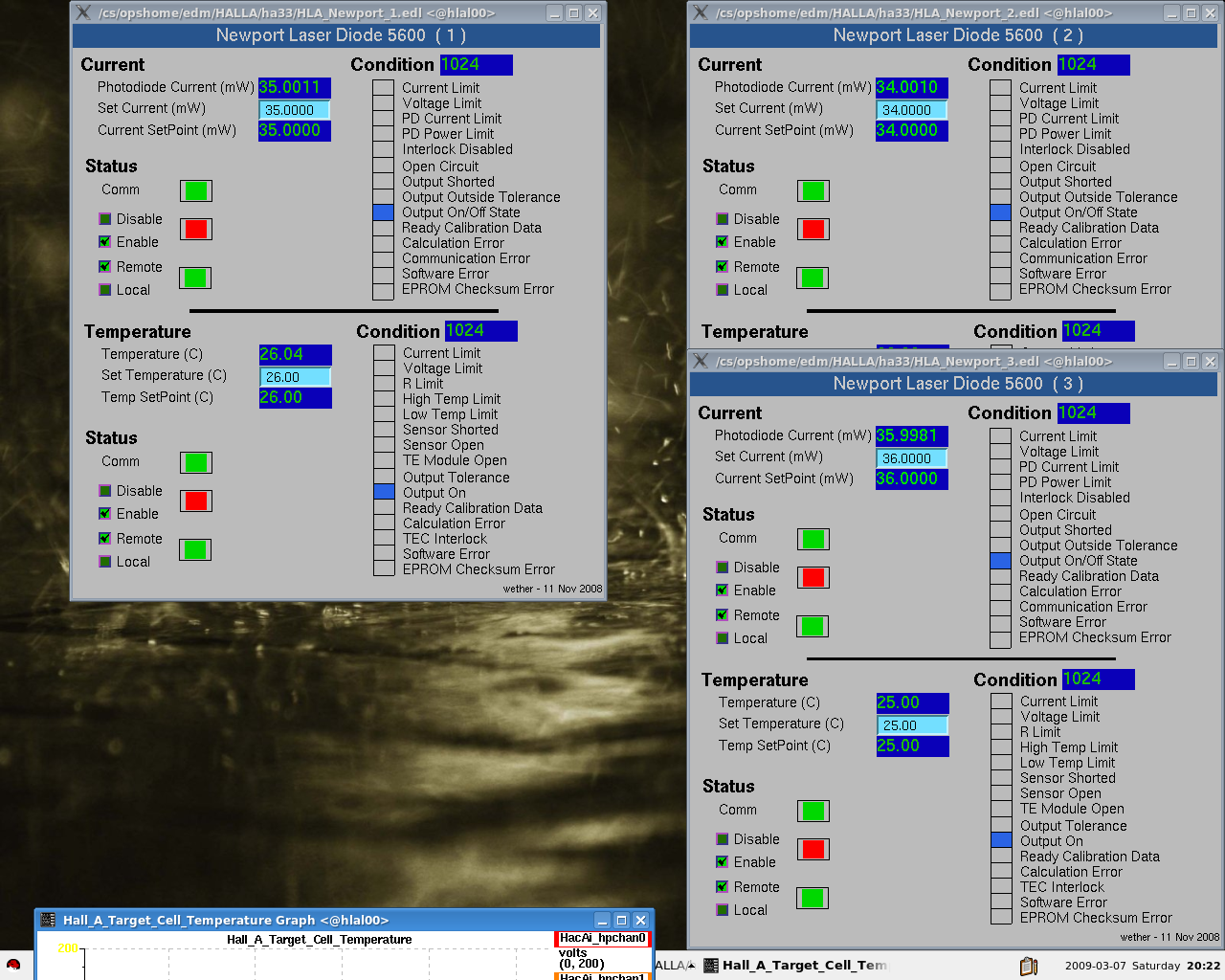This screenshot has height=980, width=1225.
Task: Click window 3 Current red Disable indicator
Action: [813, 577]
